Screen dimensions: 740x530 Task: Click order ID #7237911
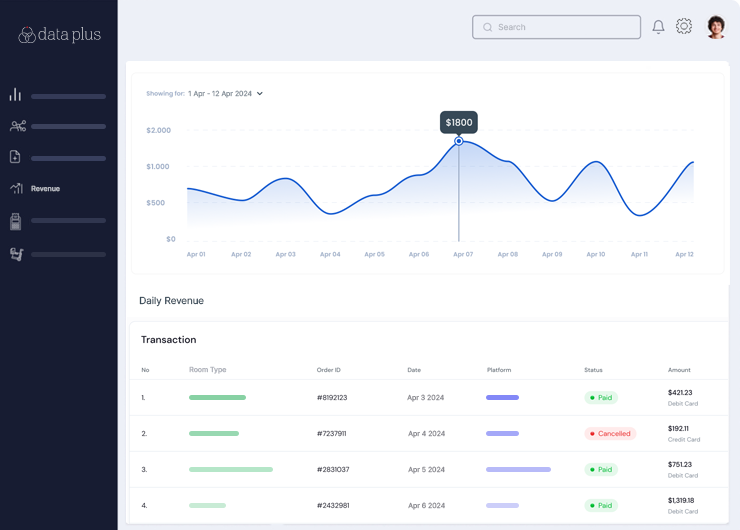click(331, 434)
